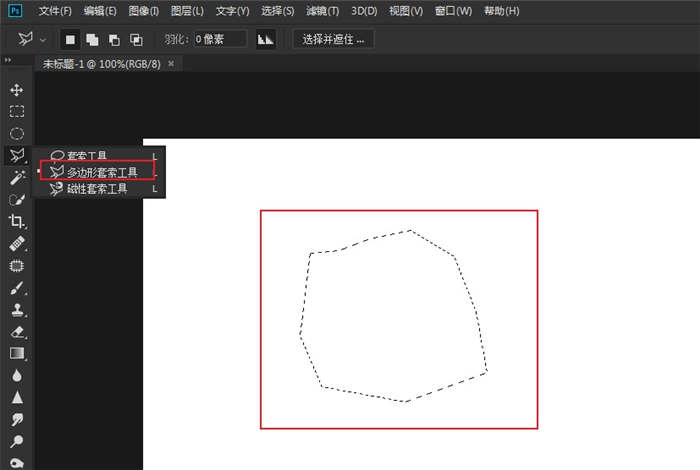
Task: Select the Eraser tool
Action: point(17,332)
